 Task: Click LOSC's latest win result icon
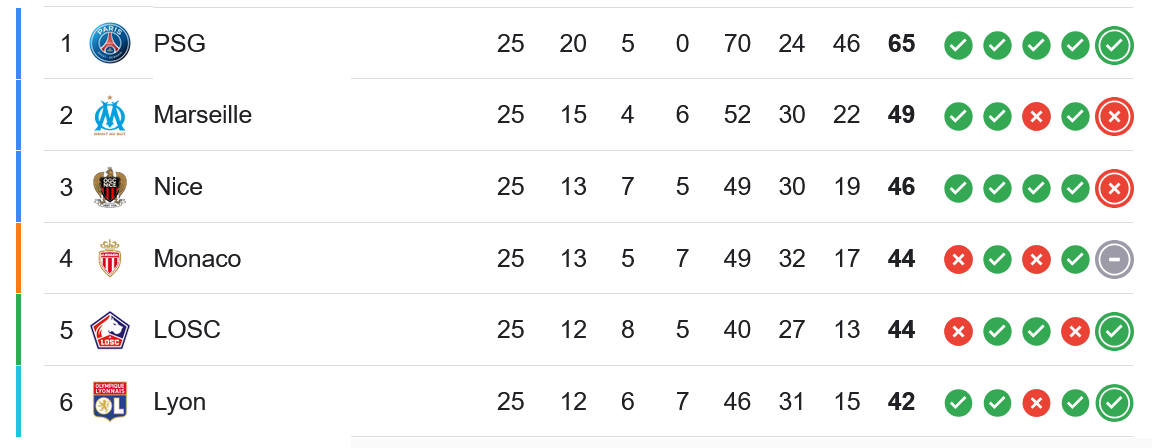(1114, 332)
